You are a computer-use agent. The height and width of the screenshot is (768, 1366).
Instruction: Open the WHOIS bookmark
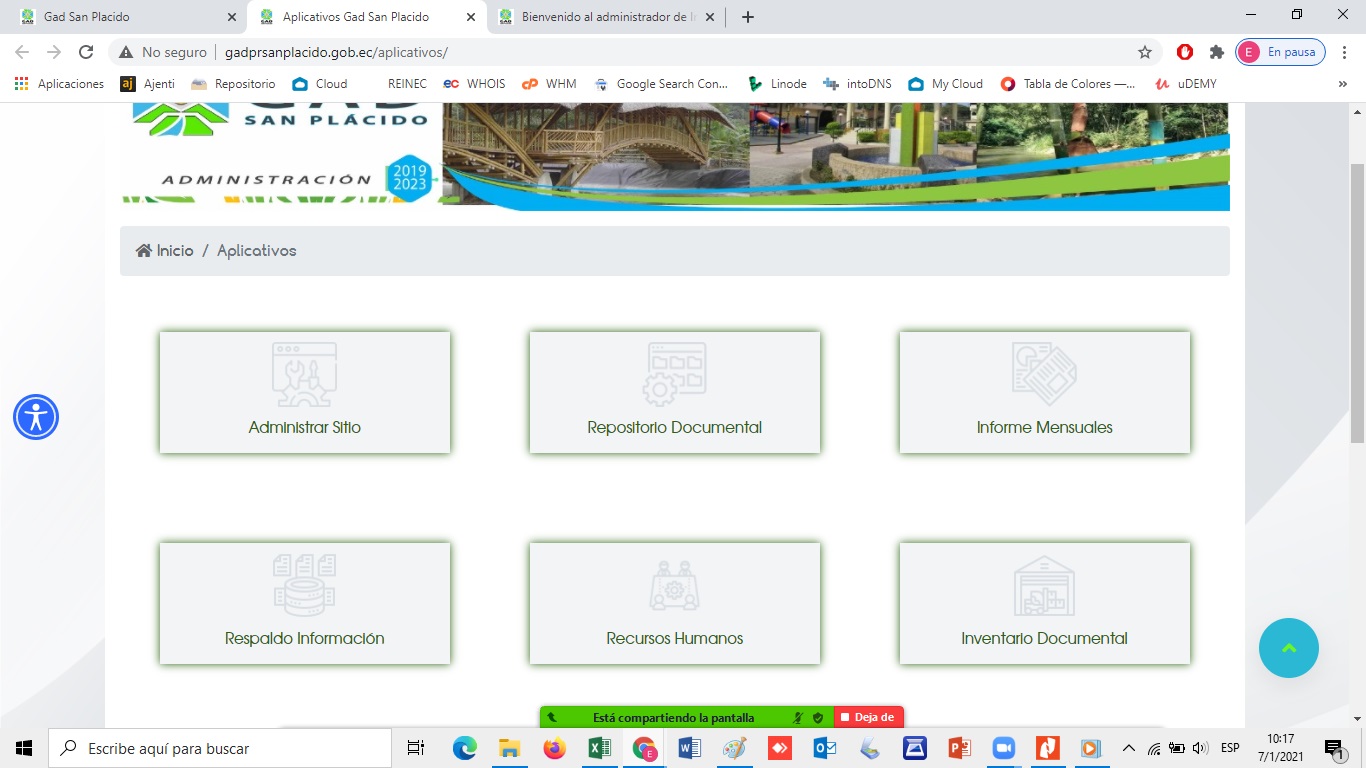tap(475, 84)
